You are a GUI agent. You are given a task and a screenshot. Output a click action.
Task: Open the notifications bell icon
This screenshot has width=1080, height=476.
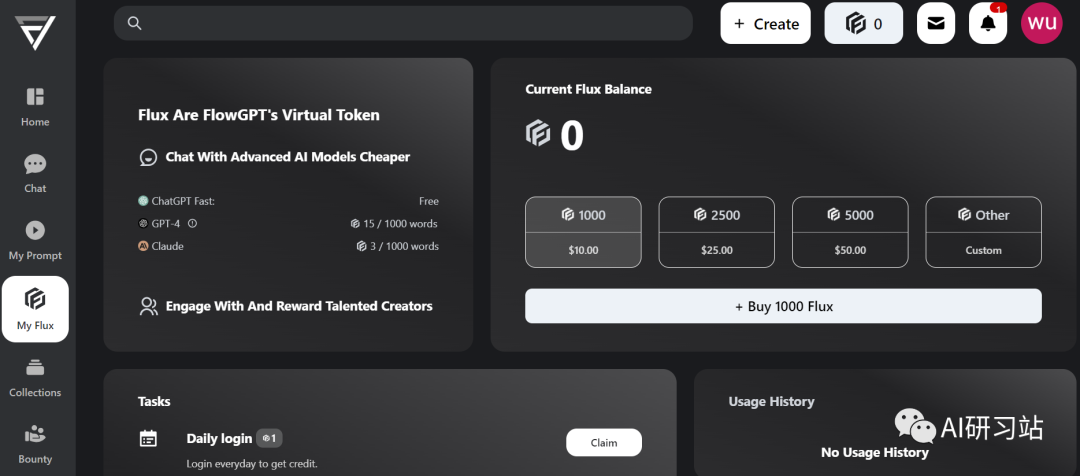(x=988, y=23)
